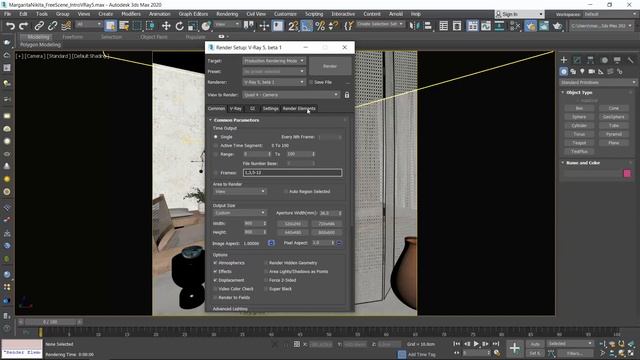Open the Target rendering mode dropdown

click(x=273, y=61)
